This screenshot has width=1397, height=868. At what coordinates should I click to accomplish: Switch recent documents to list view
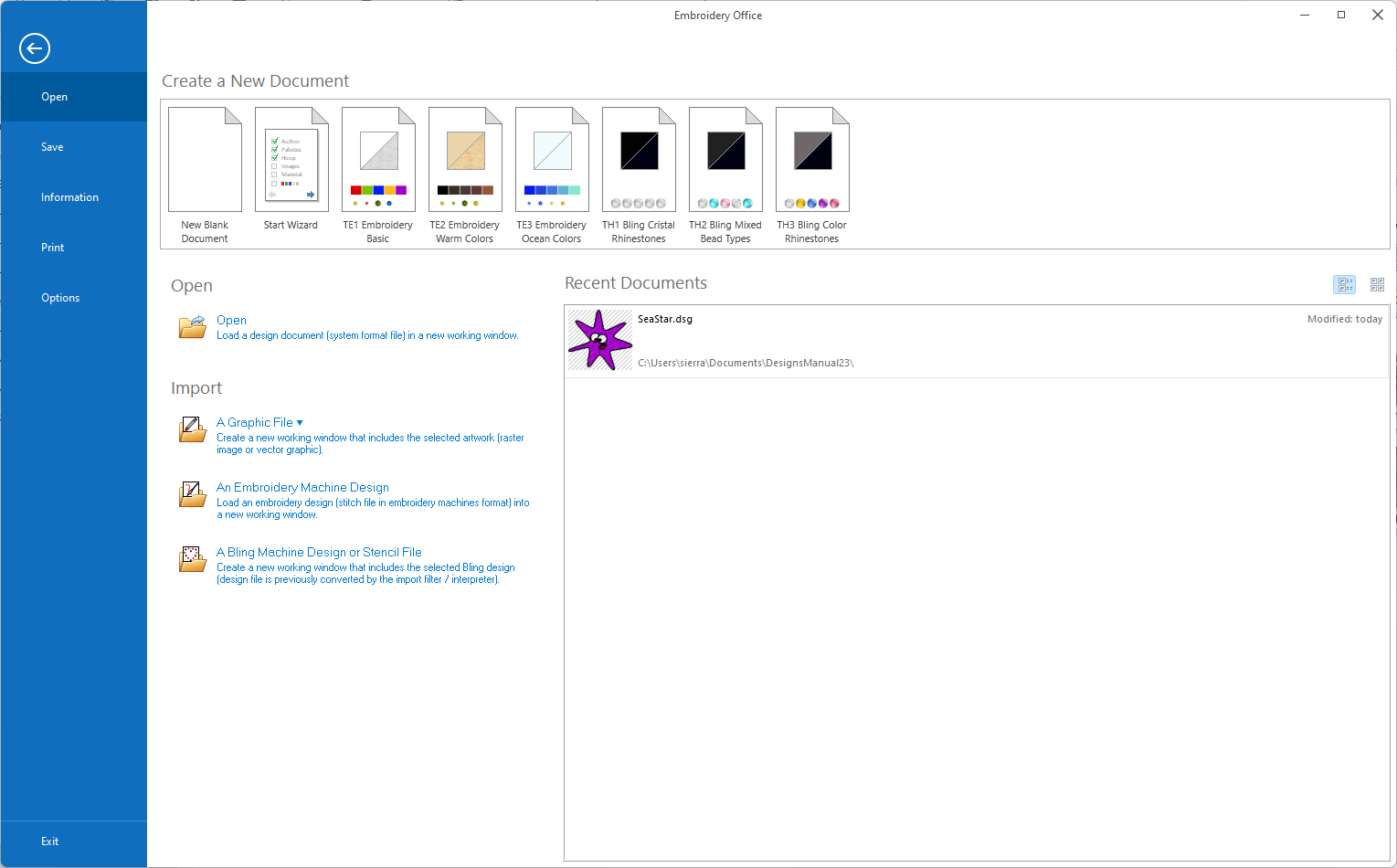pos(1344,285)
